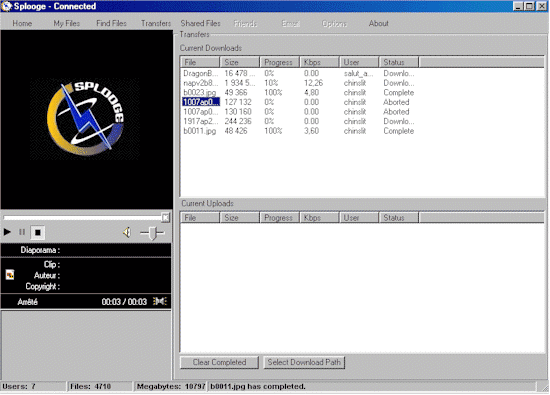Click the stop button in media player
The height and width of the screenshot is (395, 550).
38,232
